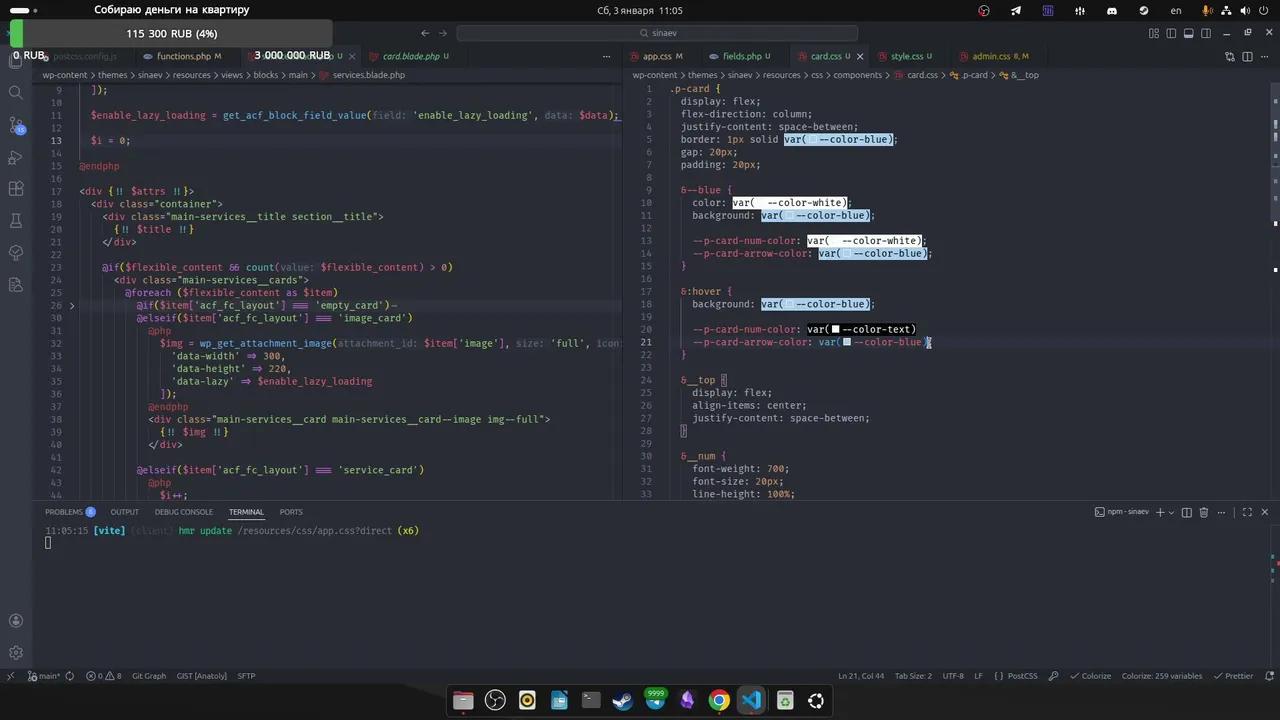Screen dimensions: 1280x720
Task: Switch to fields.php tab
Action: [x=740, y=56]
